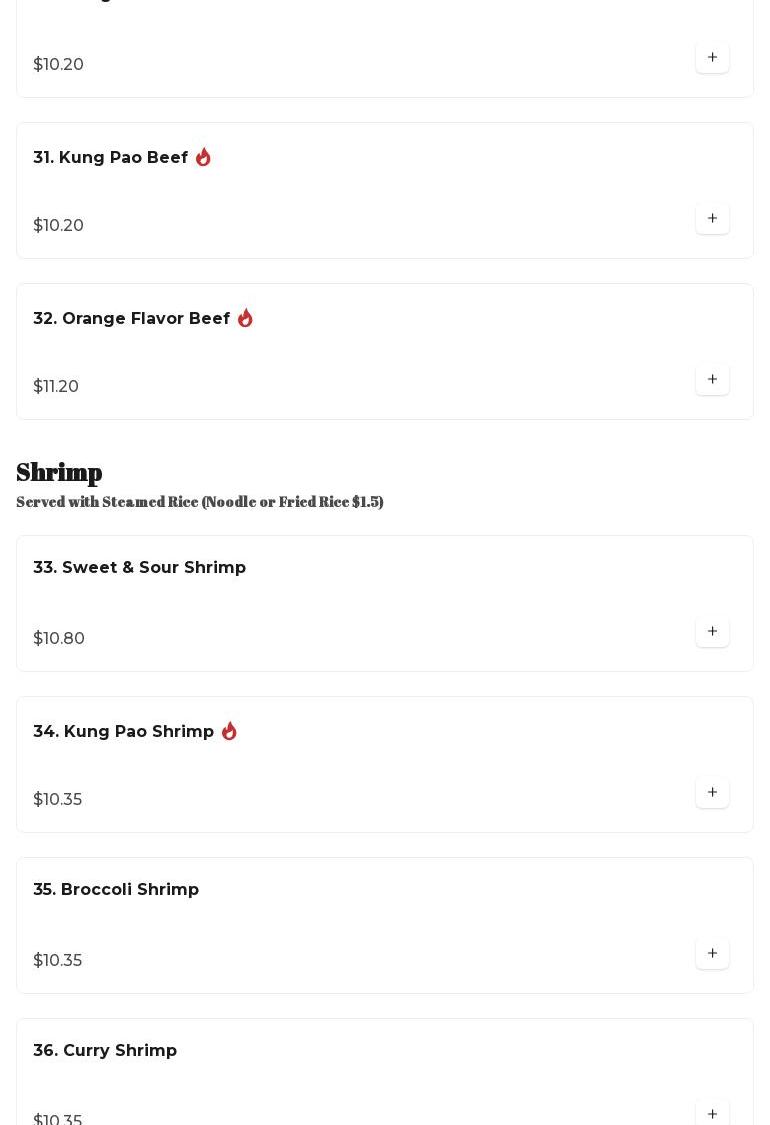Open 36. Curry Shrimp item
Image resolution: width=770 pixels, height=1125 pixels.
coord(105,1051)
